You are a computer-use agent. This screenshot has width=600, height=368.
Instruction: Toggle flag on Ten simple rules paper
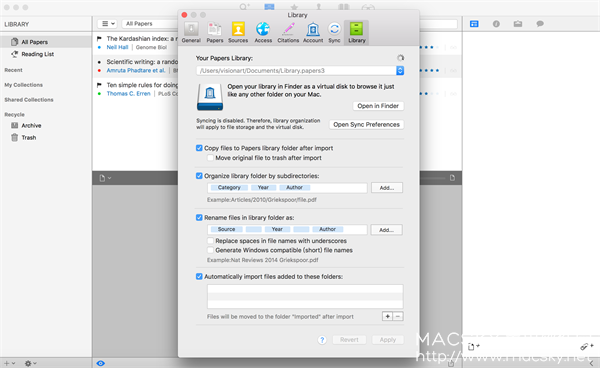(x=99, y=85)
